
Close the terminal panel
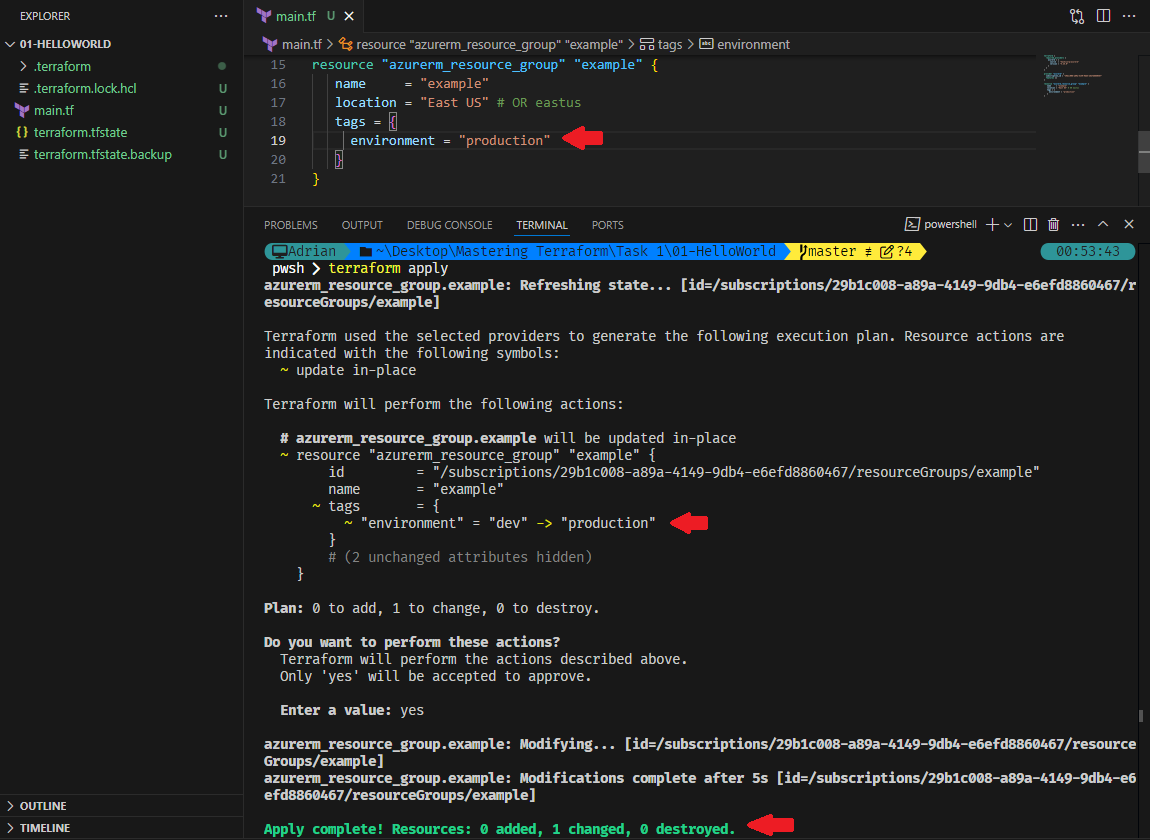coord(1129,224)
